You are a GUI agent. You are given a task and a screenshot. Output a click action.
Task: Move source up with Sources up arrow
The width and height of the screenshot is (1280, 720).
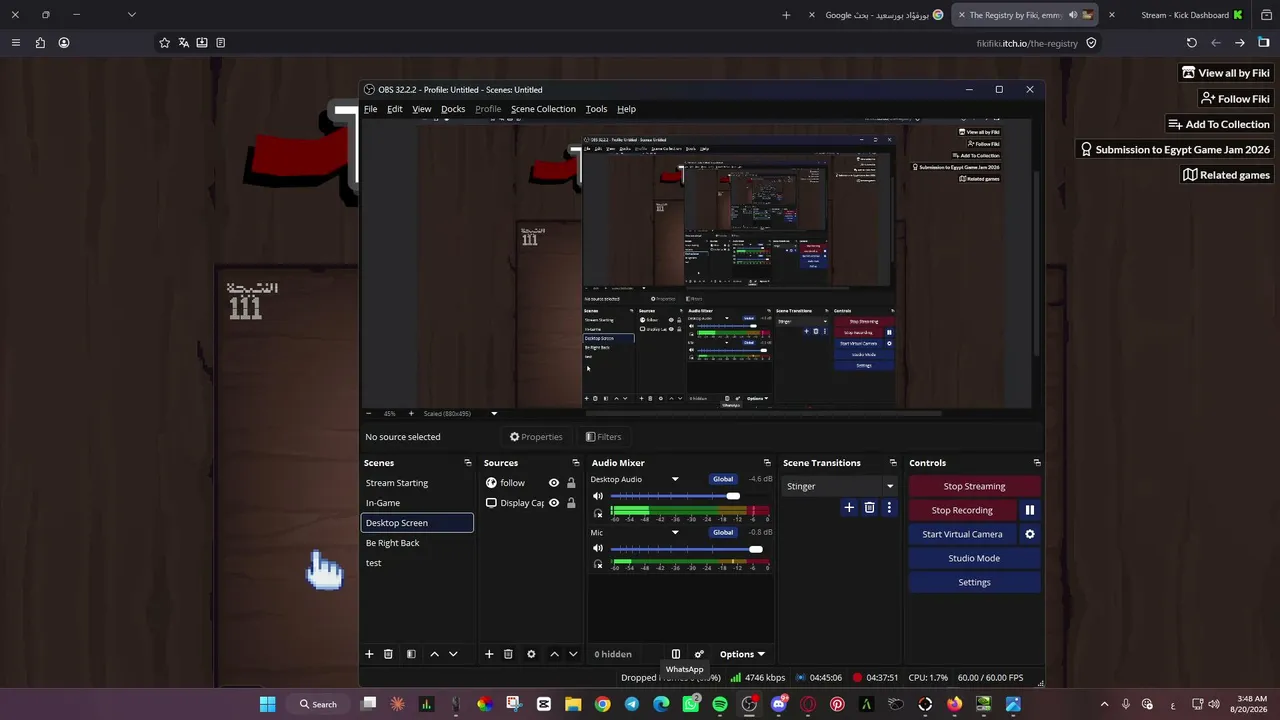(x=554, y=654)
